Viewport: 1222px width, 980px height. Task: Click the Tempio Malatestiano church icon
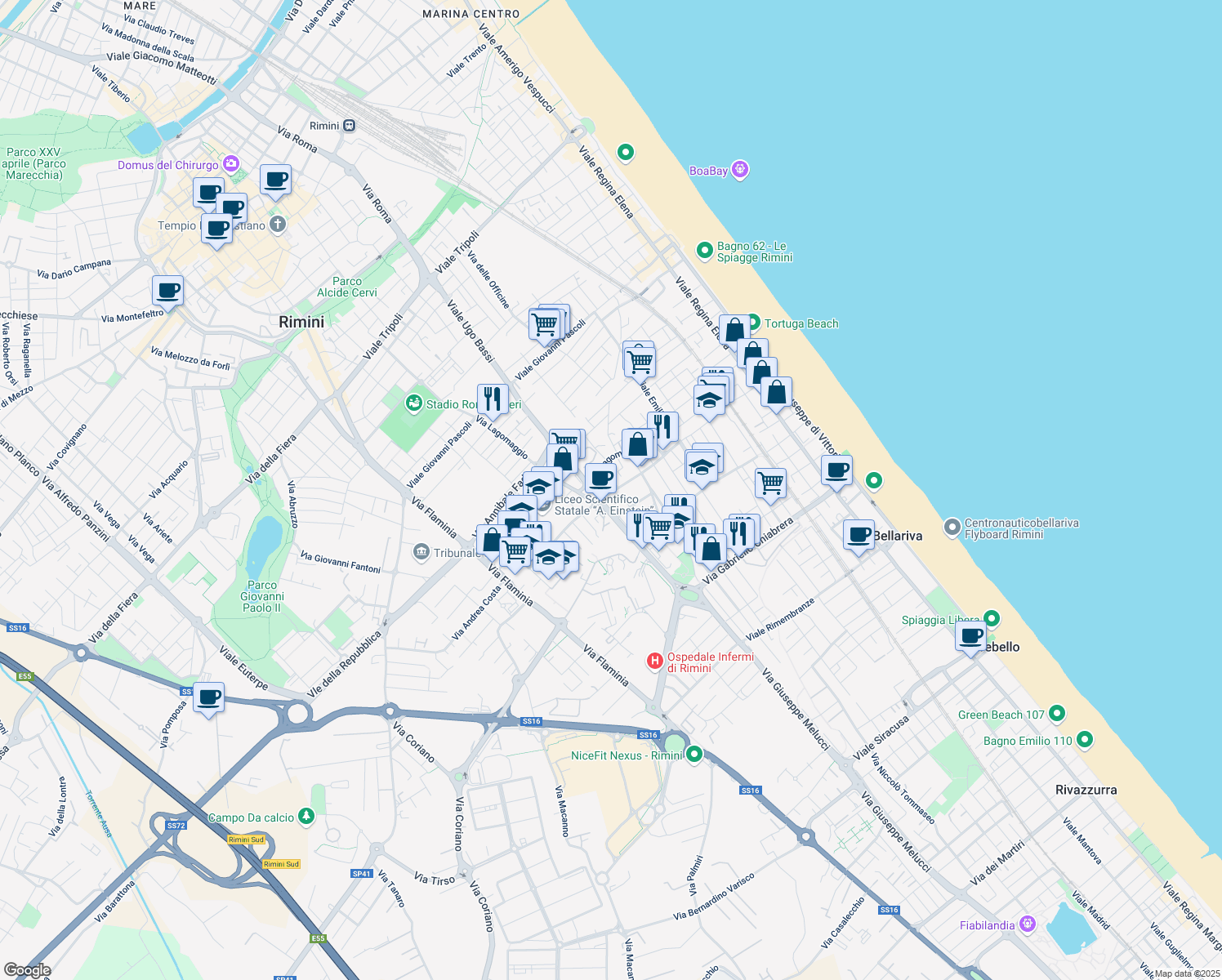click(x=278, y=225)
